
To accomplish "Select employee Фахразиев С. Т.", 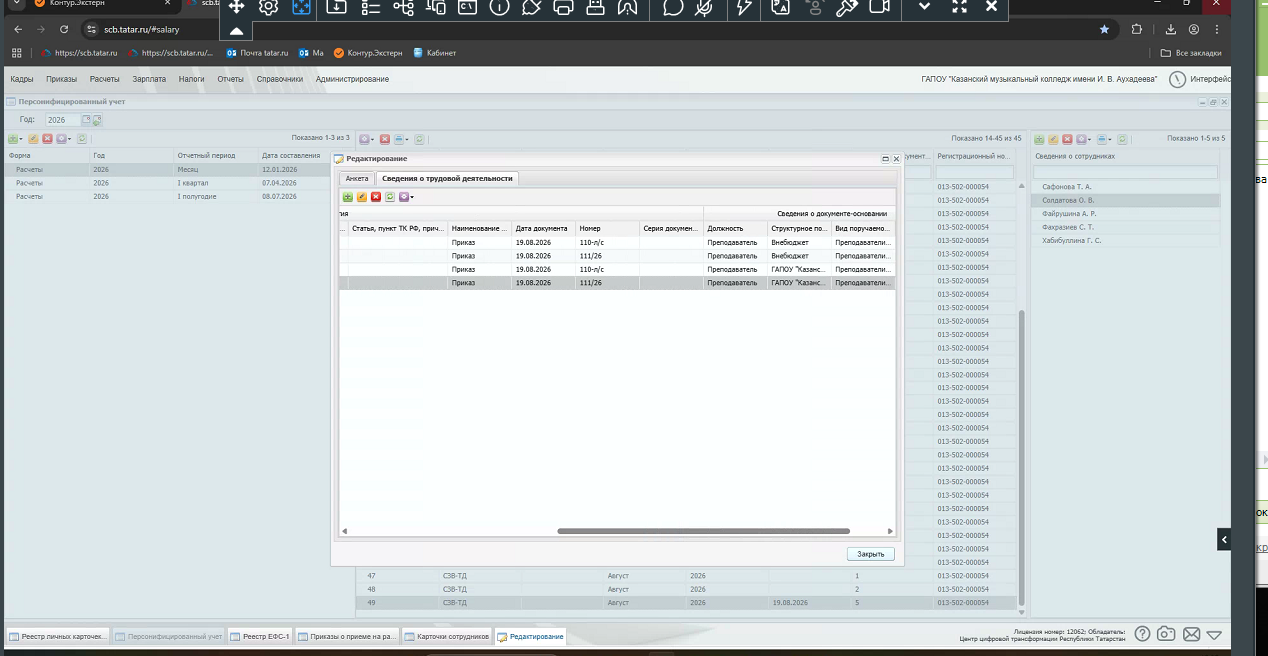I will (x=1125, y=227).
